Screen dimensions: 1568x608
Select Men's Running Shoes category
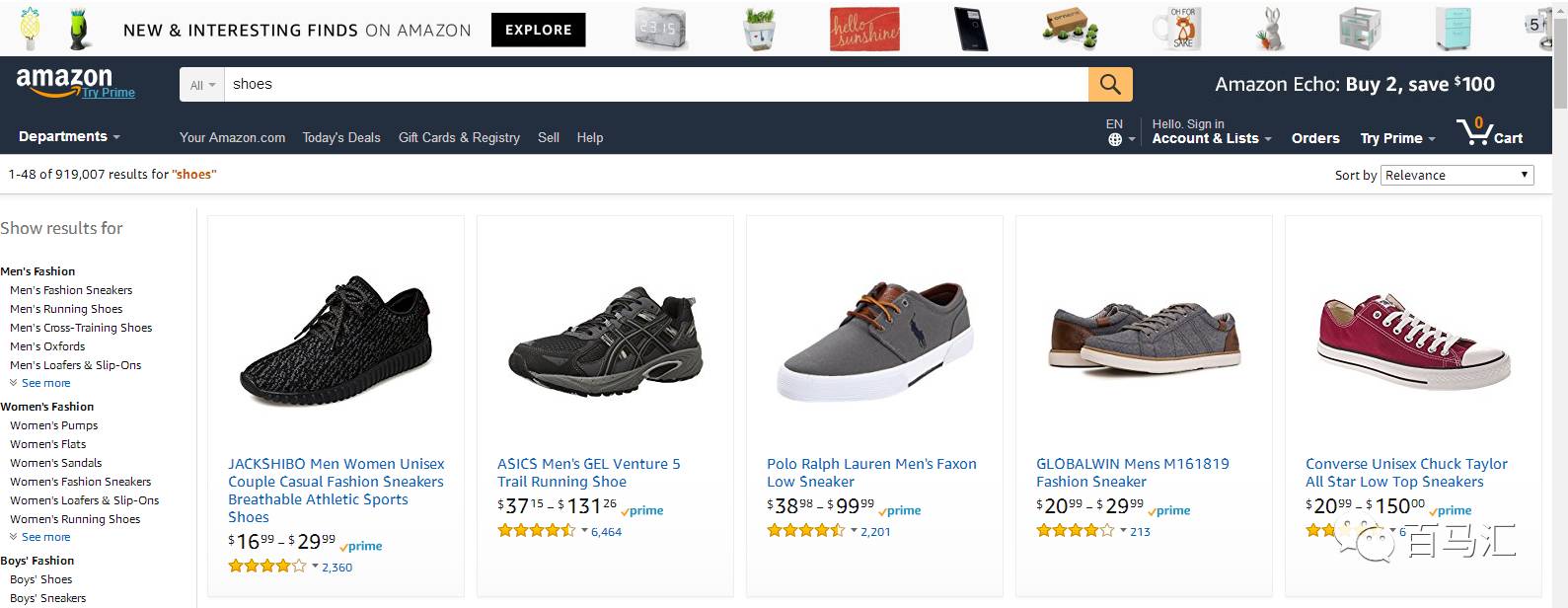point(66,309)
